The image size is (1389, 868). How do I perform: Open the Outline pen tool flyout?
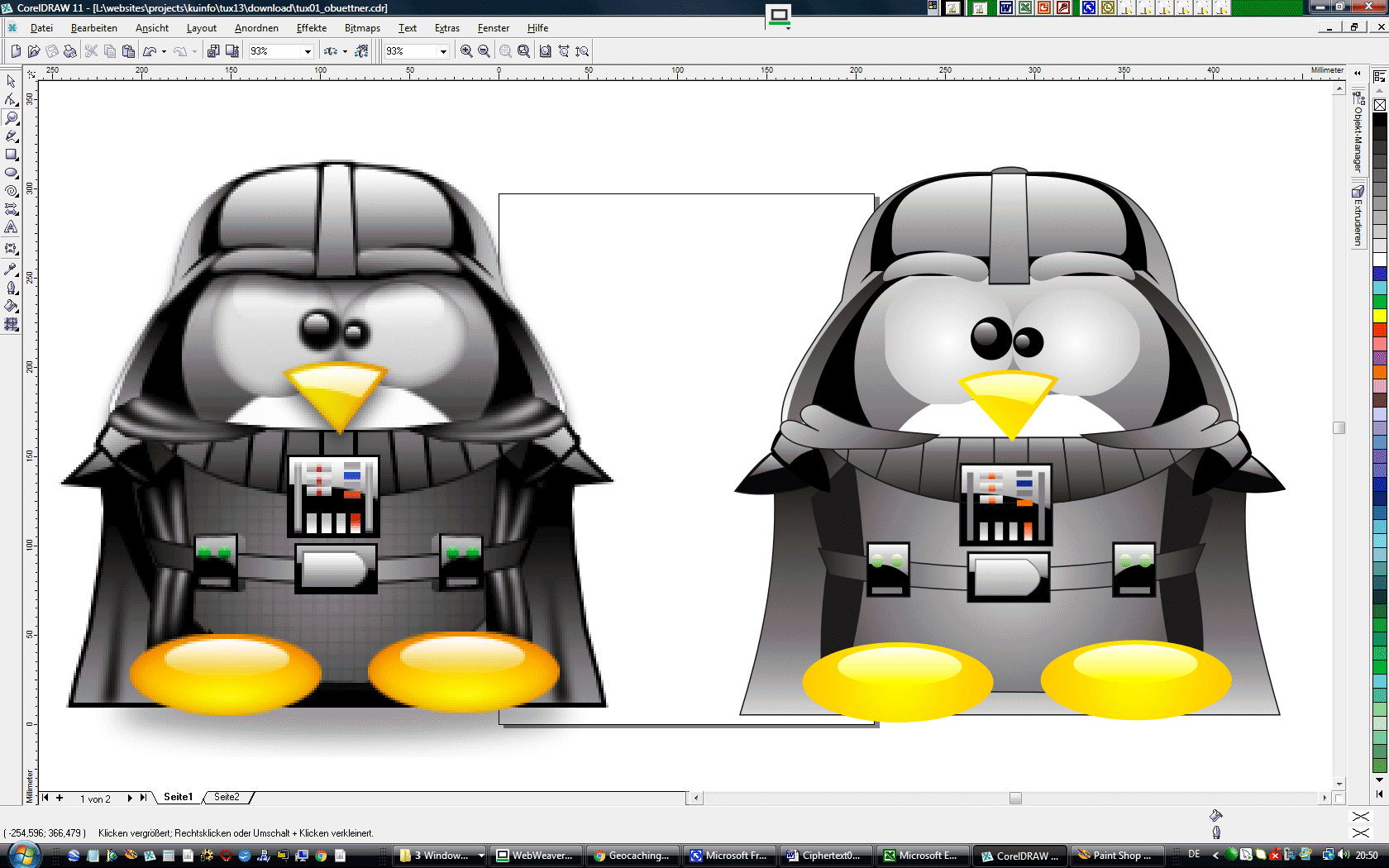pos(12,287)
